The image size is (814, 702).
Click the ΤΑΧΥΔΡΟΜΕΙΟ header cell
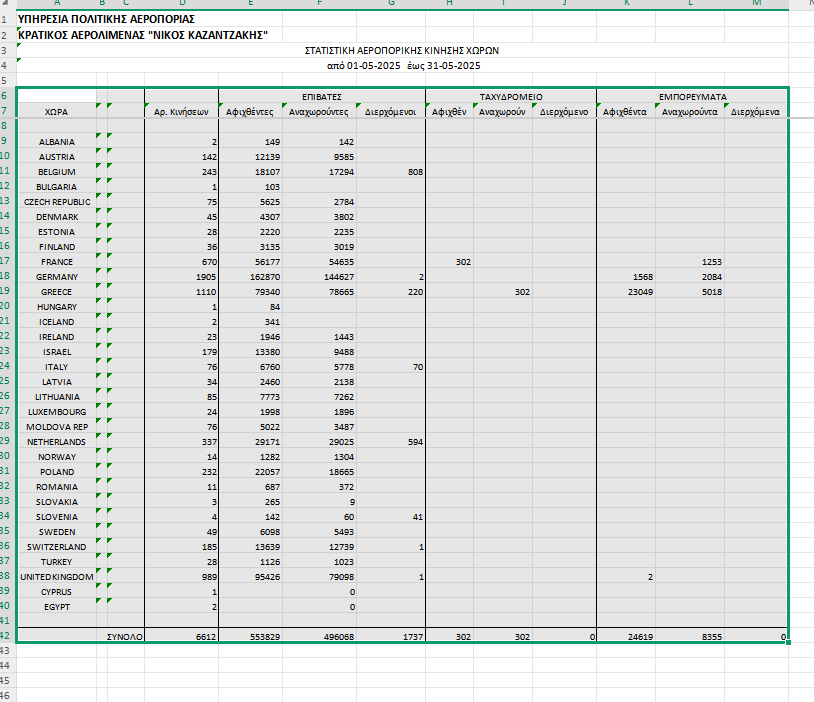pyautogui.click(x=510, y=97)
